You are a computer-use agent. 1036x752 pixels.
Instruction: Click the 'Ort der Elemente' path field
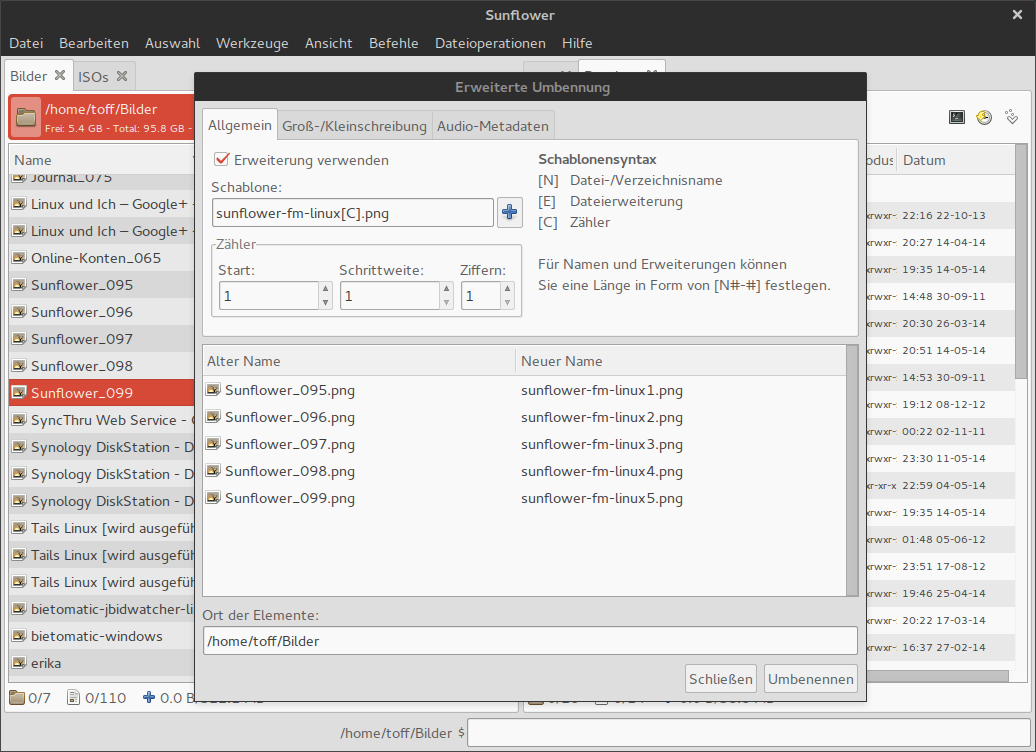pos(530,641)
